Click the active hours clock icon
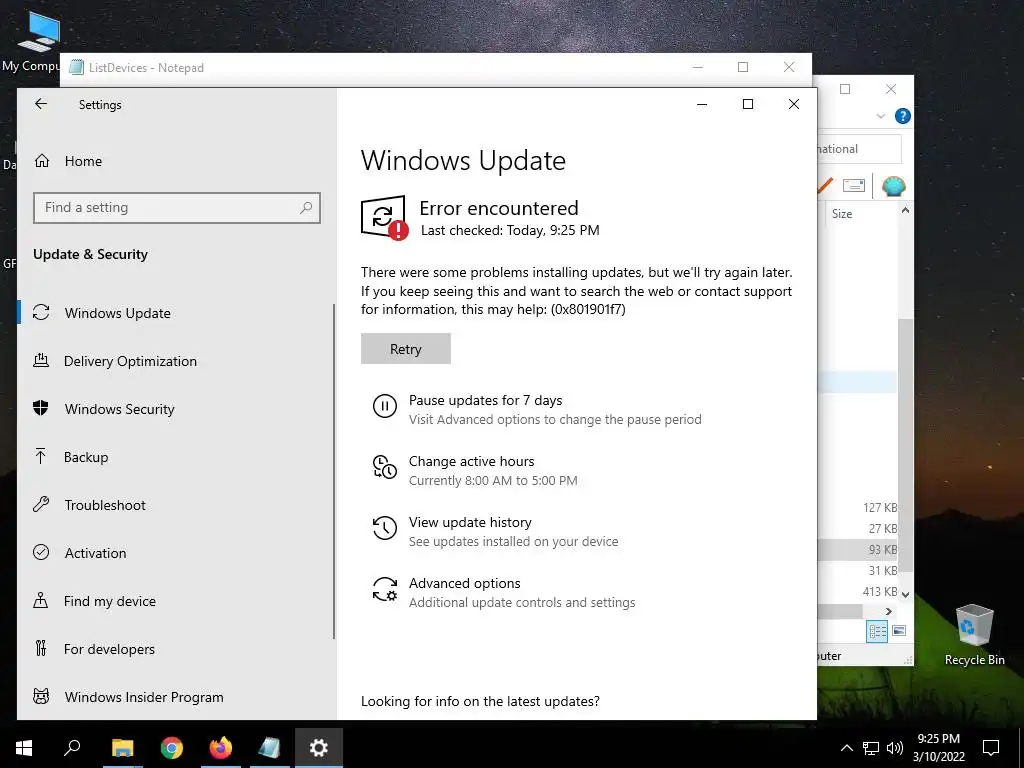Image resolution: width=1024 pixels, height=768 pixels. [385, 467]
